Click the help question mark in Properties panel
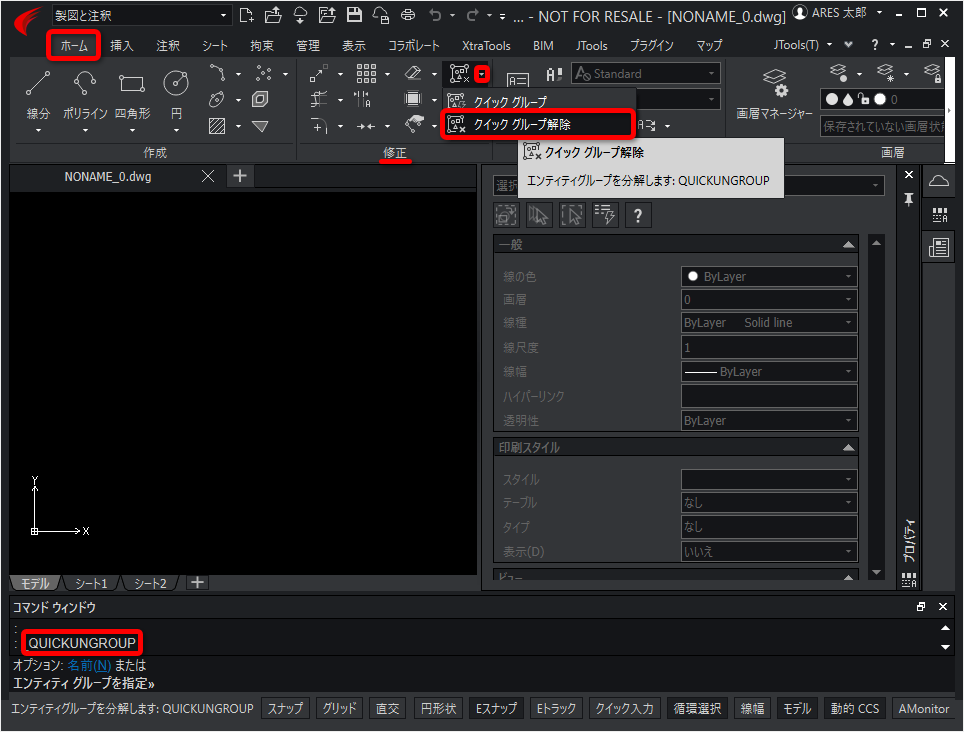This screenshot has height=732, width=964. (638, 215)
